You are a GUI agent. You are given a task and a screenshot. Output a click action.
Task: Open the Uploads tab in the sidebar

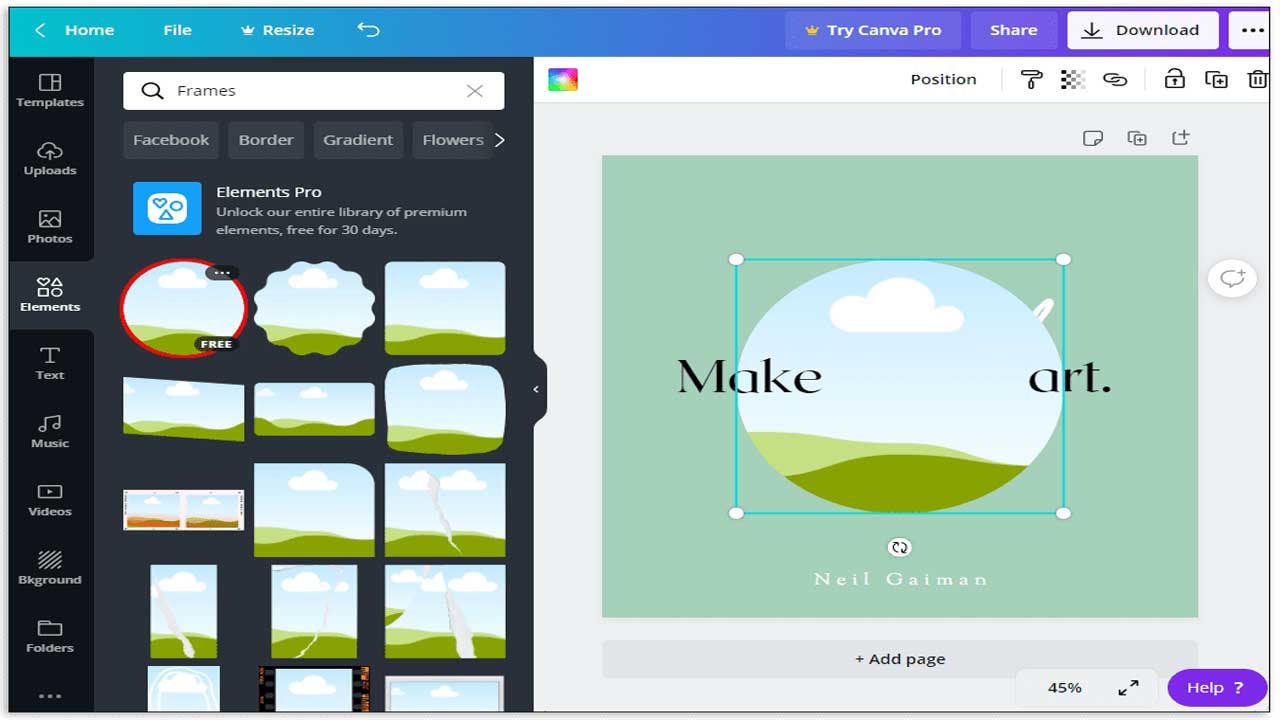point(50,158)
